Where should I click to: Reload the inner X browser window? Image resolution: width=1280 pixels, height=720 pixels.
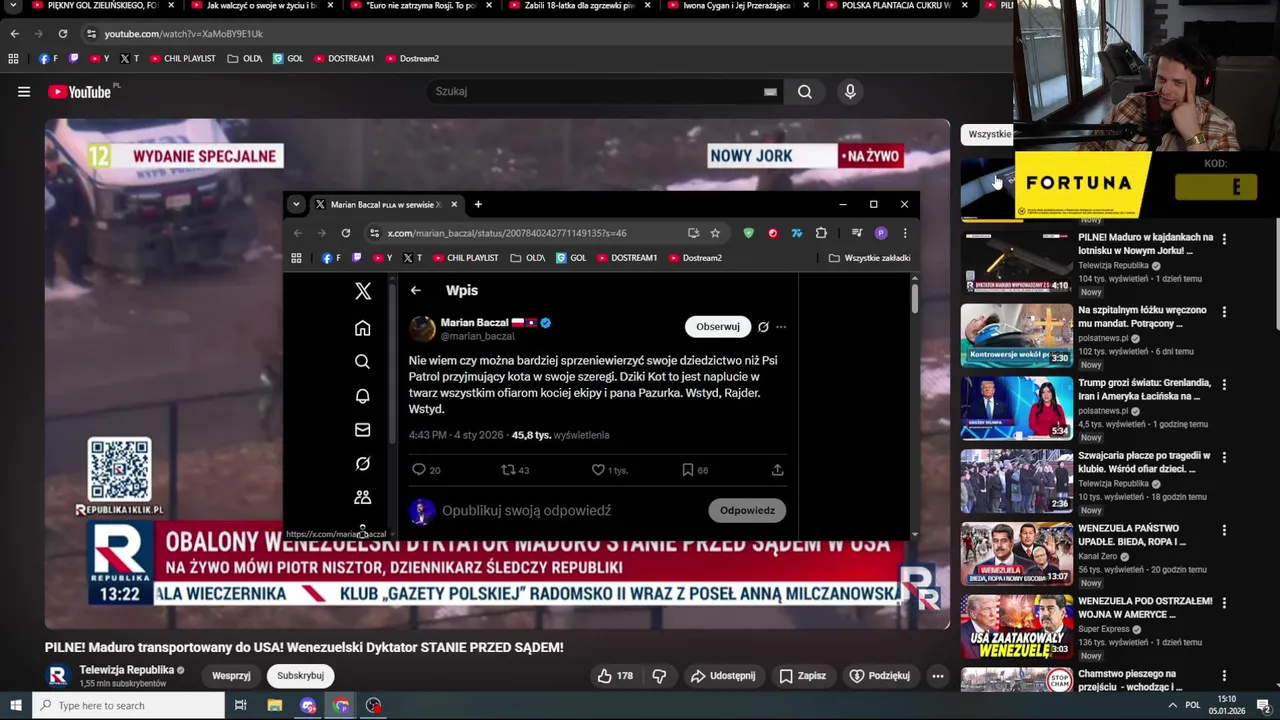click(346, 233)
